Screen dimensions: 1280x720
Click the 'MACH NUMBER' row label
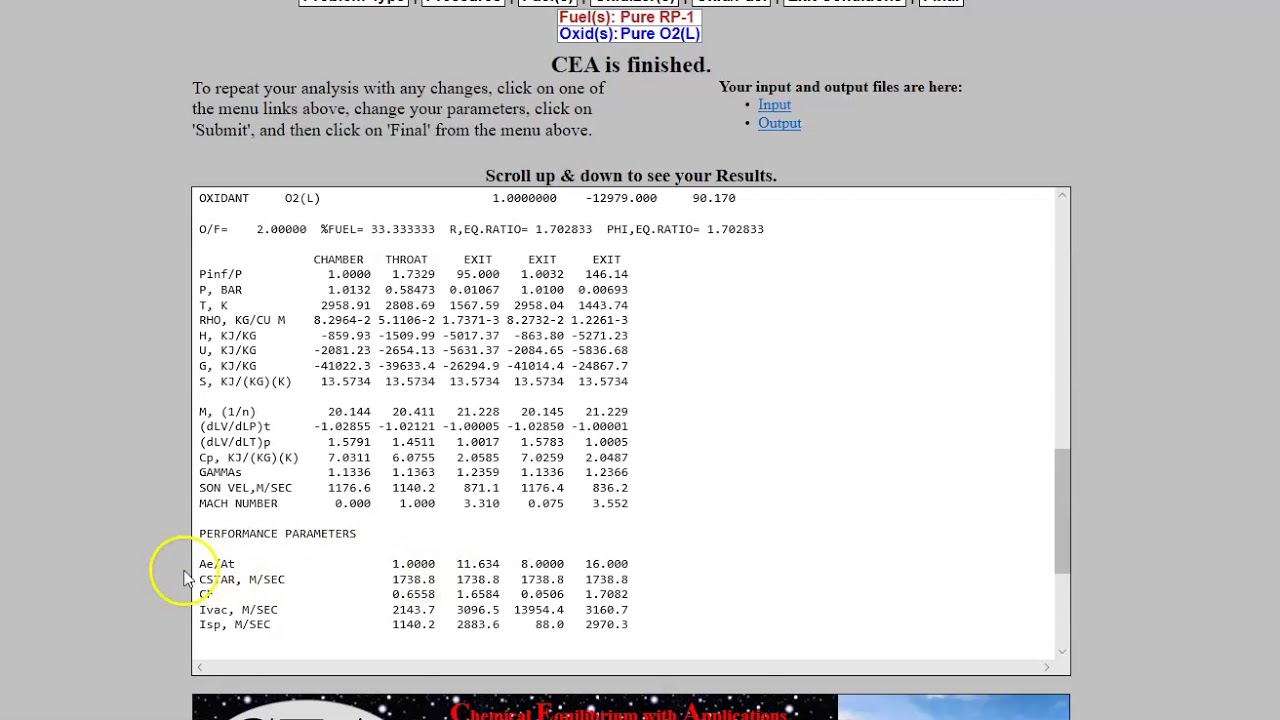[238, 504]
